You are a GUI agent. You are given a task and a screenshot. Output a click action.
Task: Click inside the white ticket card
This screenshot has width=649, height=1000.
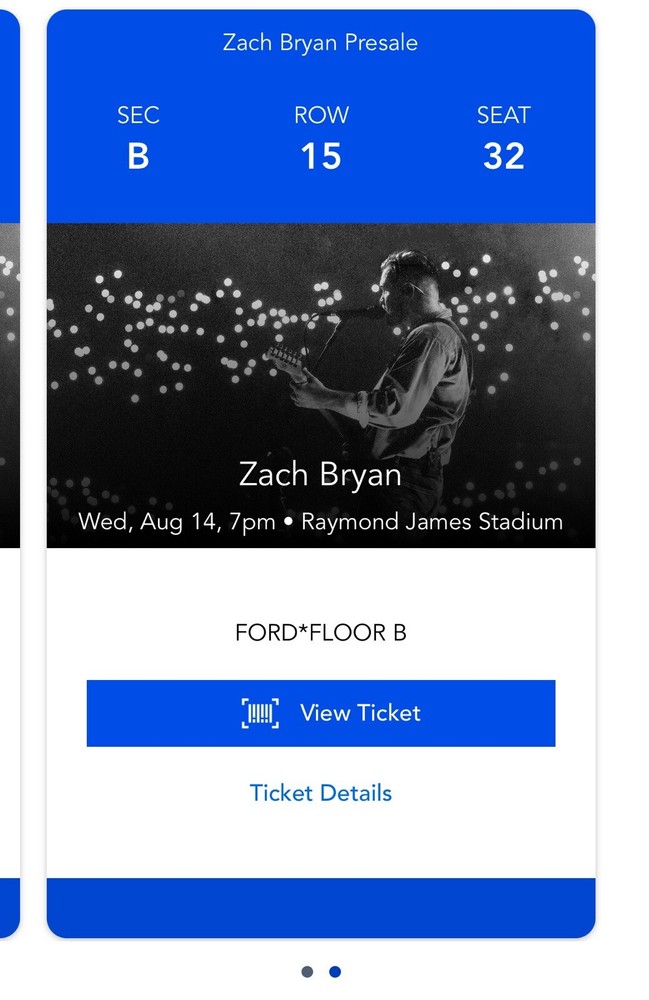click(321, 850)
